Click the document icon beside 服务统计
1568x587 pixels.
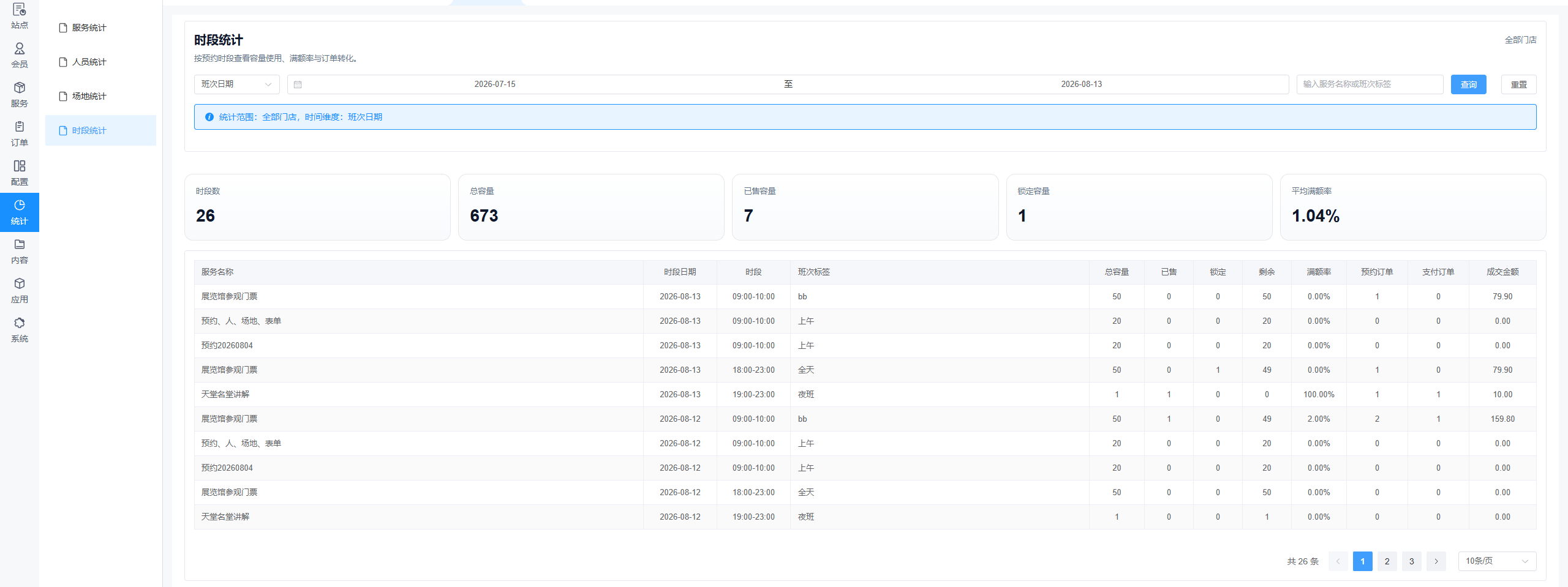coord(63,28)
